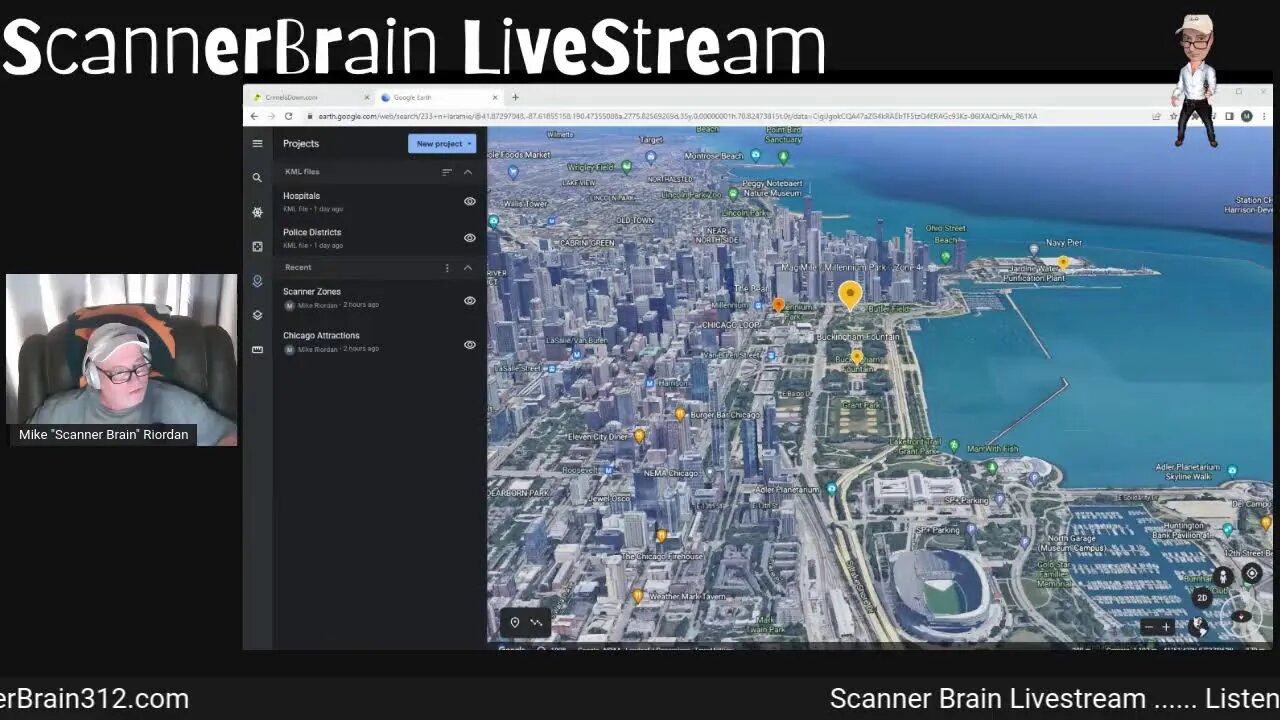Click the OLD TOWN neighborhood label
The height and width of the screenshot is (720, 1280).
(635, 220)
